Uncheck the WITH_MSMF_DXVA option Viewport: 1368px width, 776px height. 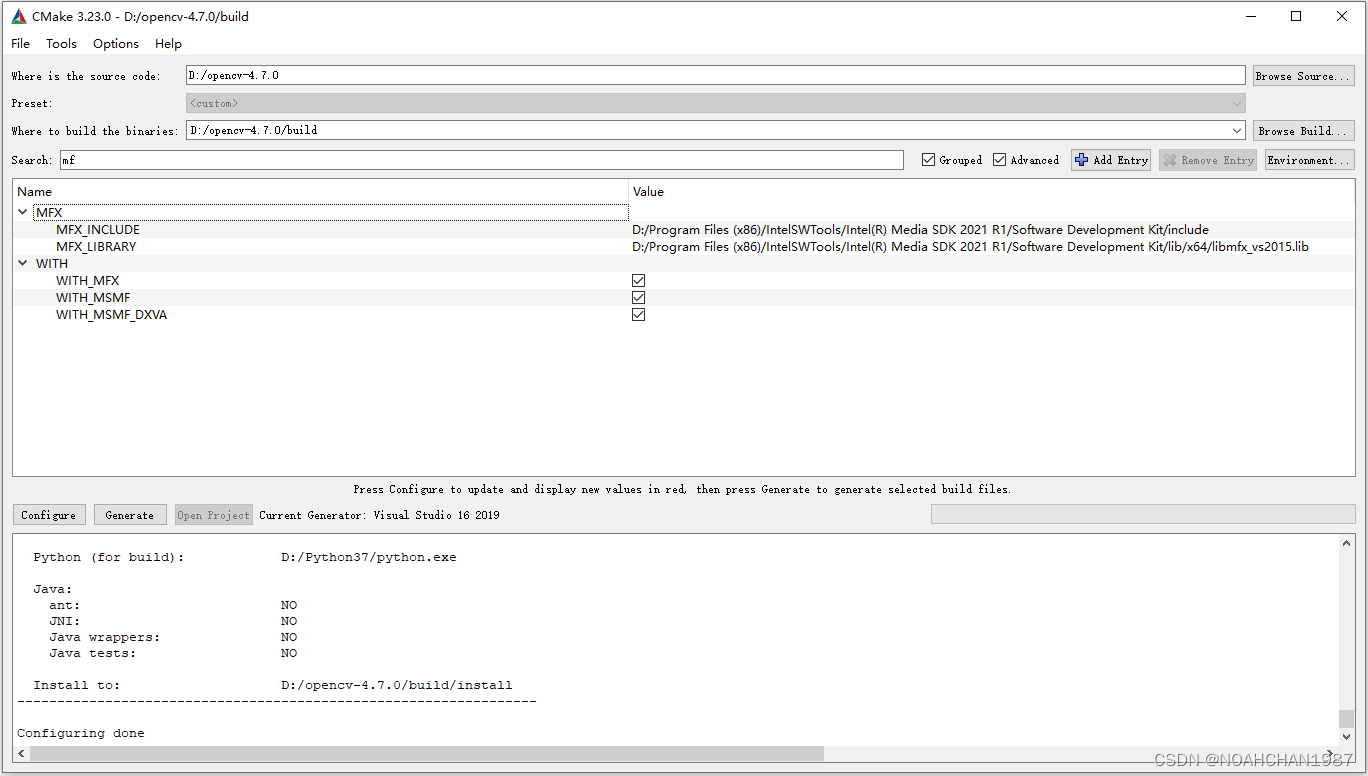point(638,315)
